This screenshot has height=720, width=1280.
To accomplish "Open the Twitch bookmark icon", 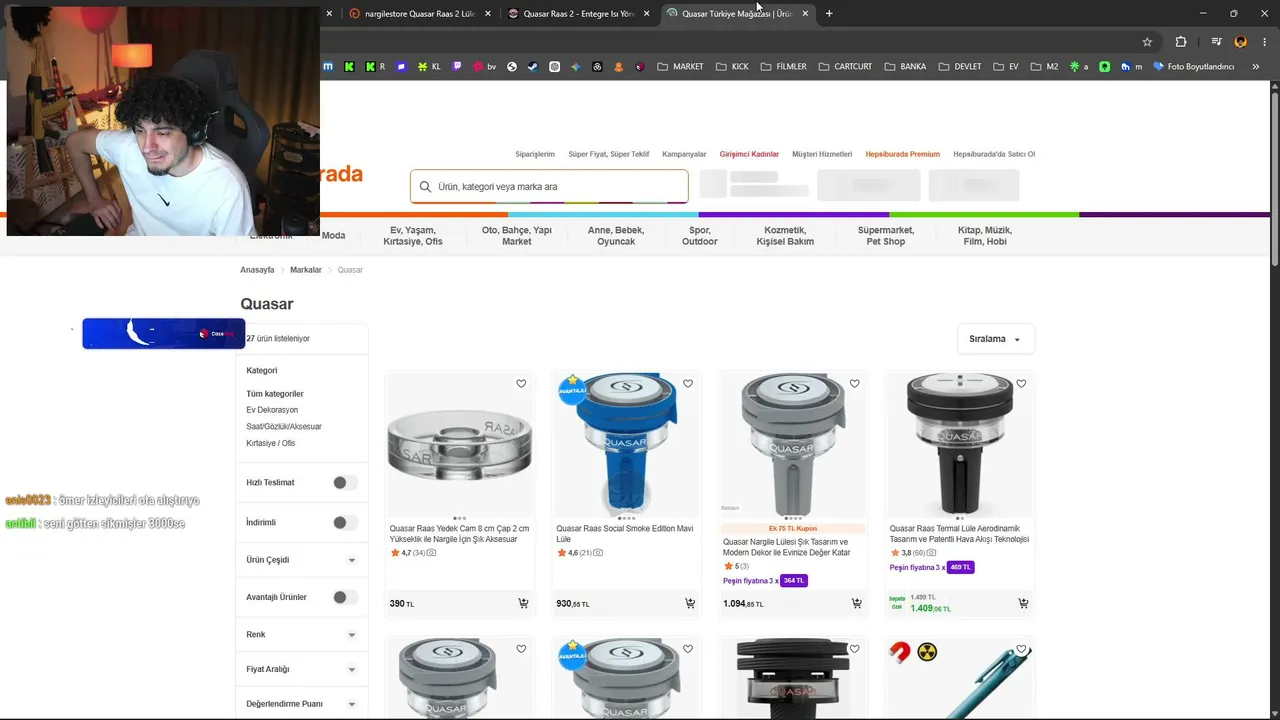I will click(458, 67).
